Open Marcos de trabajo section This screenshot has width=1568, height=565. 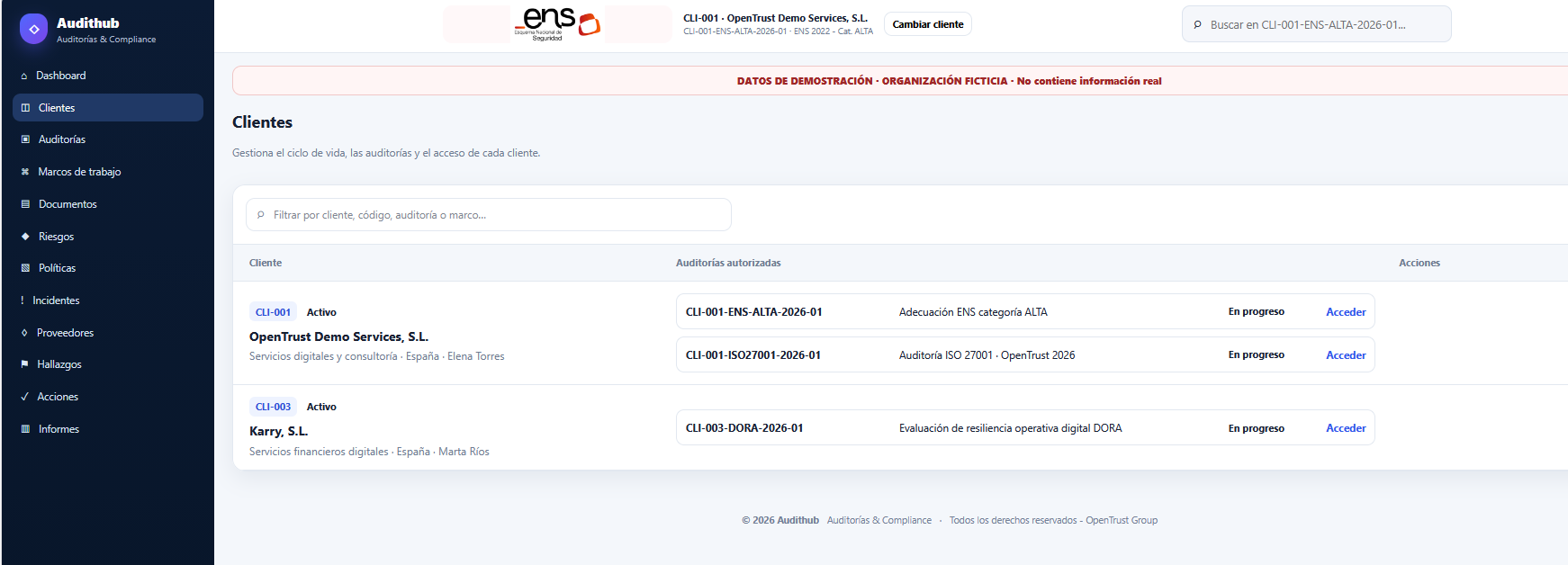click(x=108, y=172)
